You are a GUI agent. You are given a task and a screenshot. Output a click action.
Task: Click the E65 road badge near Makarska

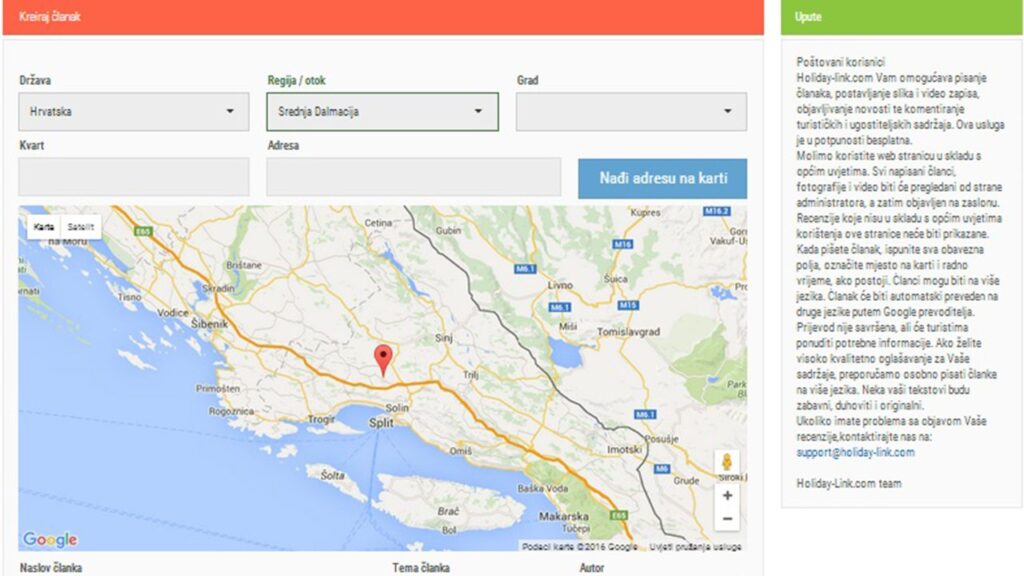click(x=619, y=515)
